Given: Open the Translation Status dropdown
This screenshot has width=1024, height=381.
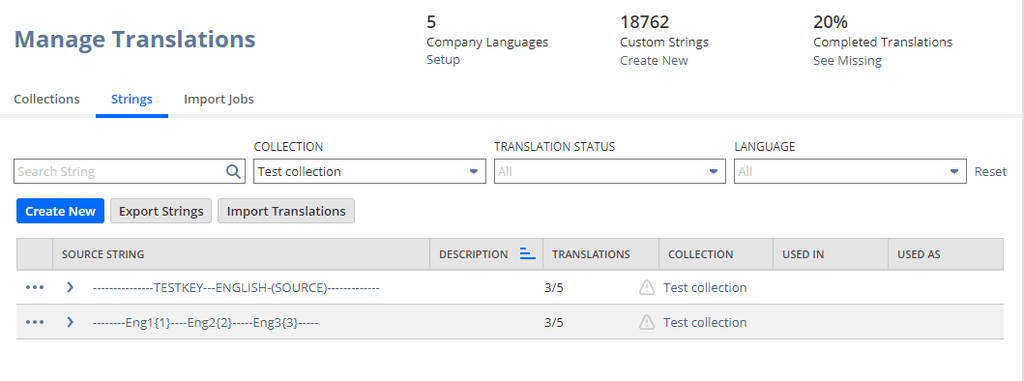Looking at the screenshot, I should pyautogui.click(x=609, y=172).
